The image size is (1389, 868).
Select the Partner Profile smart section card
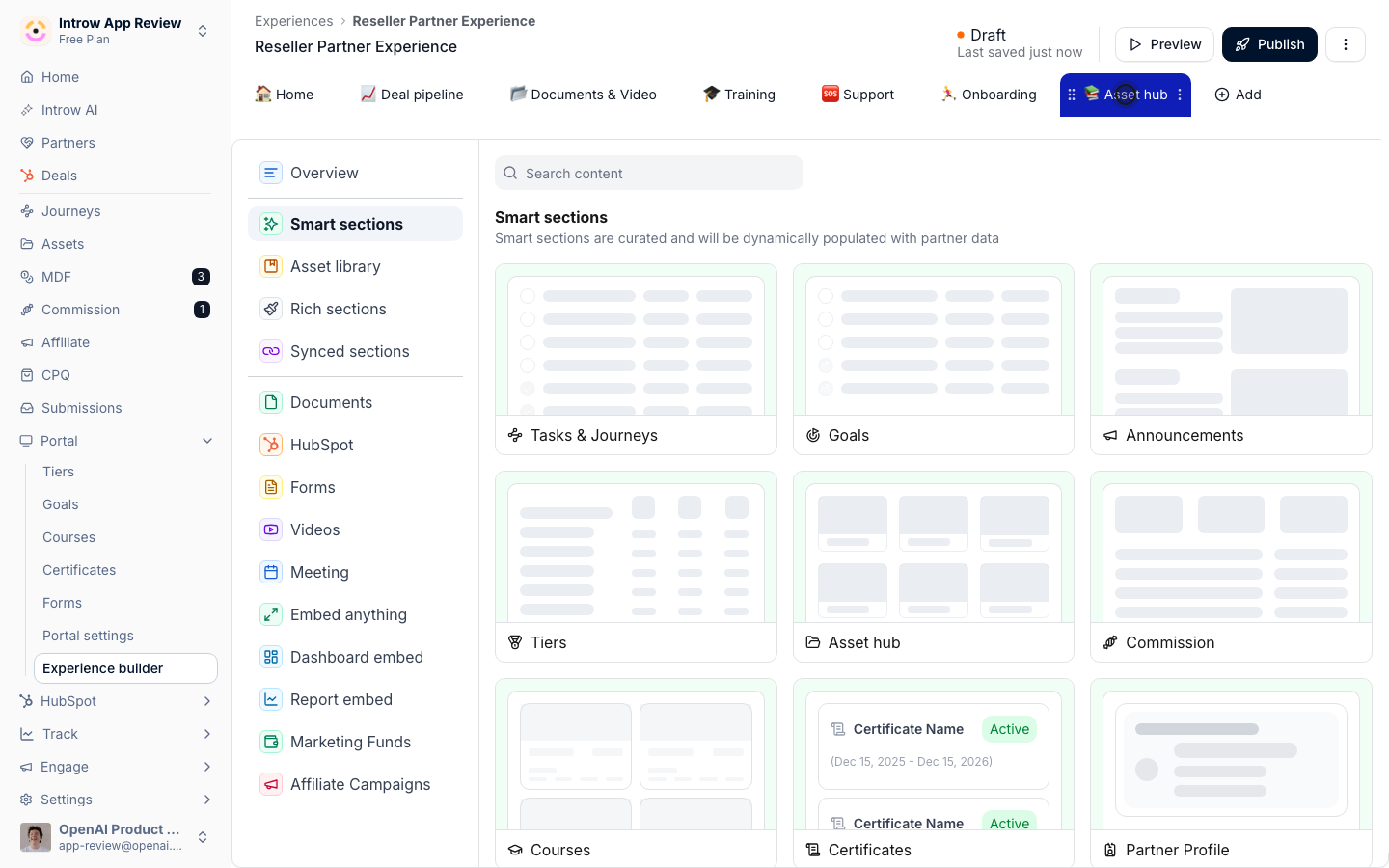pos(1231,773)
